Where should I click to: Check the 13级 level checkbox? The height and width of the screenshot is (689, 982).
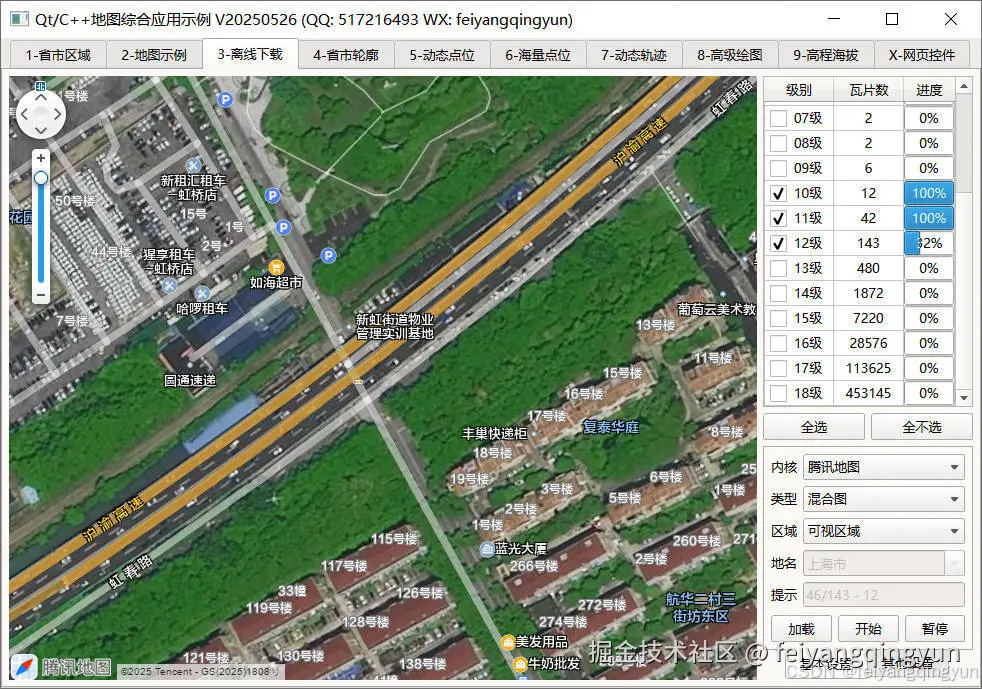tap(778, 269)
